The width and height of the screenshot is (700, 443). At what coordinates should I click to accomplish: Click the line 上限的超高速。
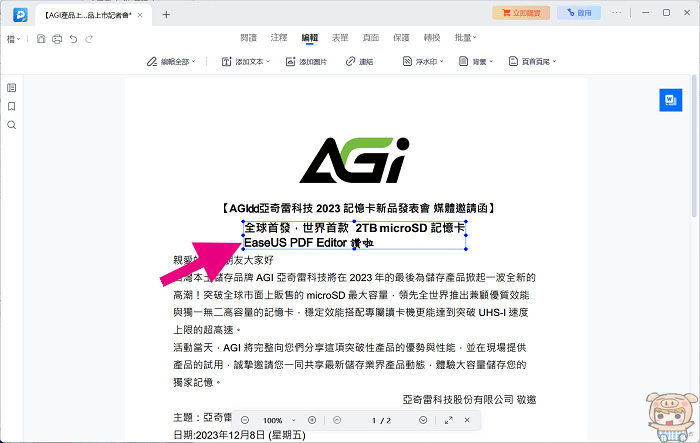pyautogui.click(x=207, y=330)
